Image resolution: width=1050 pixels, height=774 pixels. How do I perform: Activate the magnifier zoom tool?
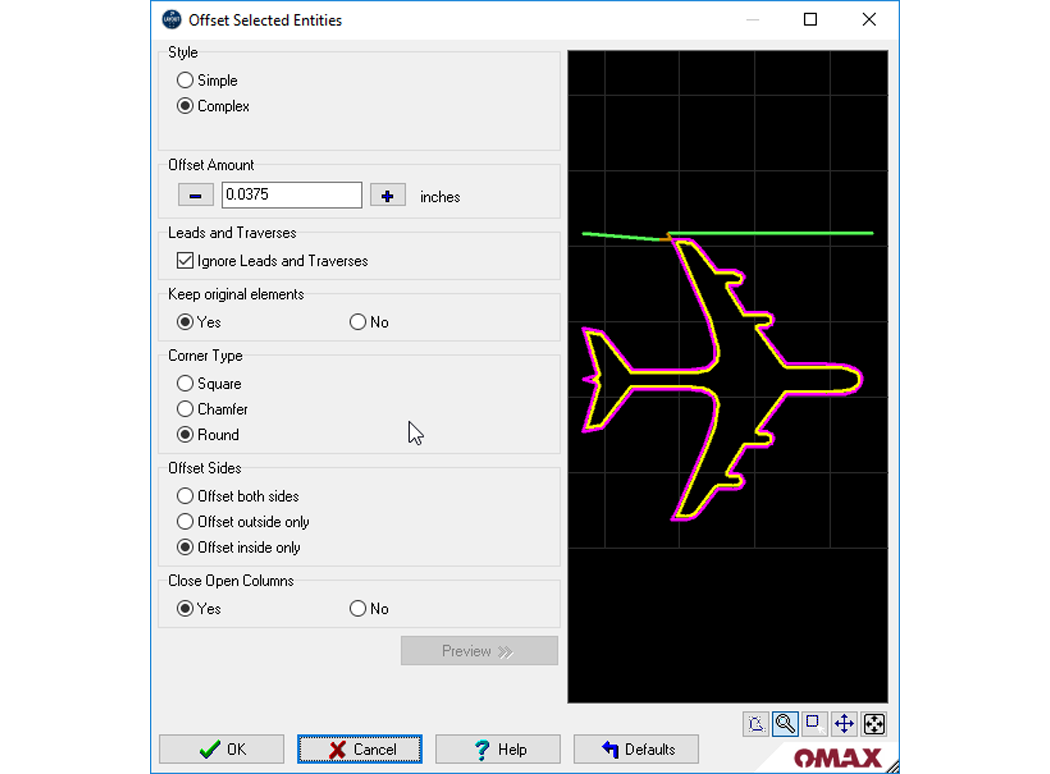click(785, 724)
